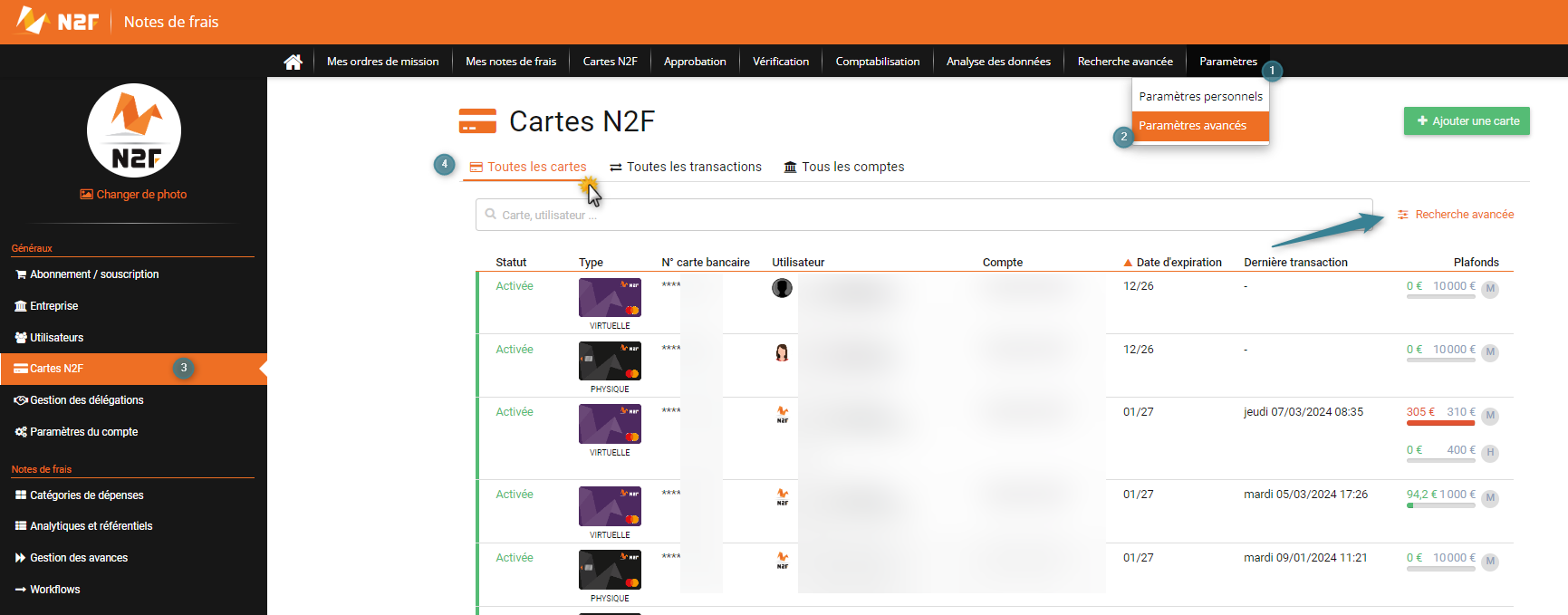
Task: Open the Cartes N2F top menu
Action: (x=610, y=62)
